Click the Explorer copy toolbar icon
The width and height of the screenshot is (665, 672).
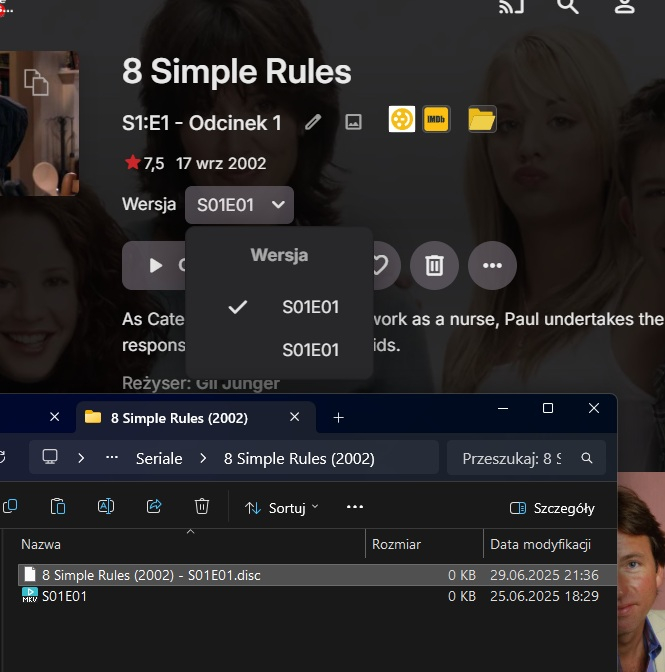pyautogui.click(x=9, y=507)
